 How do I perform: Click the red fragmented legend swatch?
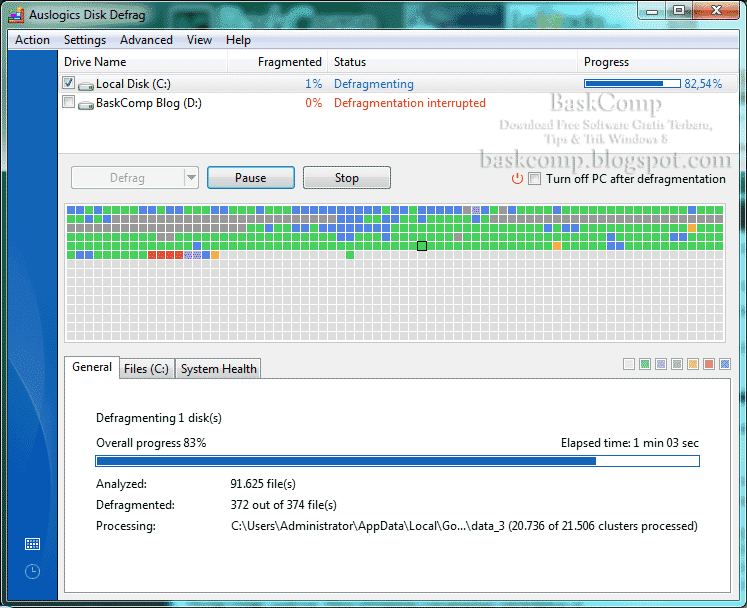(709, 365)
